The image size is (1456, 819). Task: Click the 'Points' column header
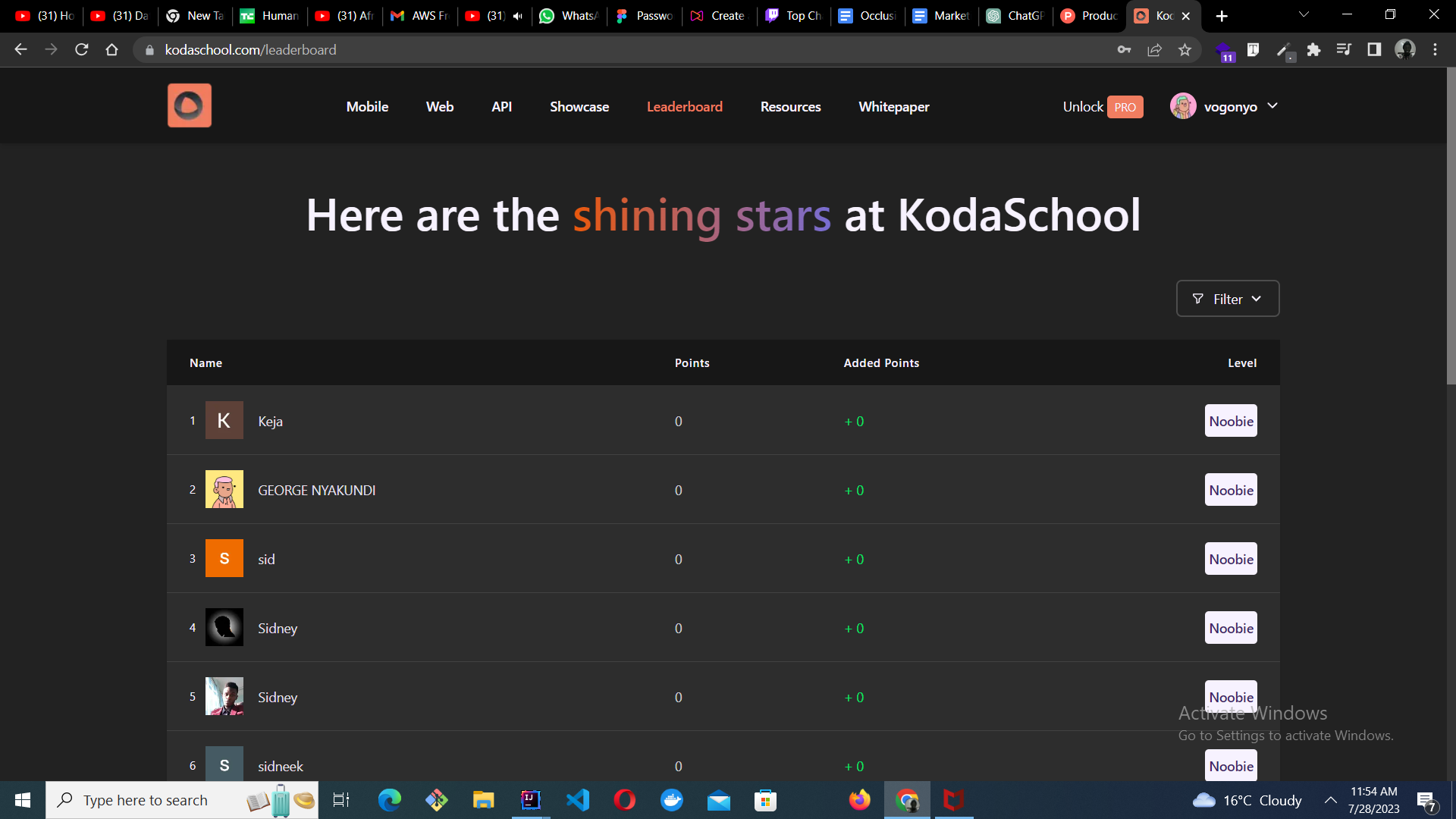[x=692, y=363]
